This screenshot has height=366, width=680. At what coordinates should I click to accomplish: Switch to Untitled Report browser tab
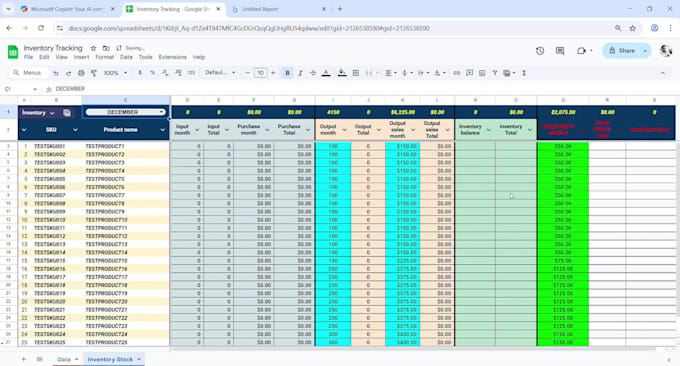click(x=278, y=9)
